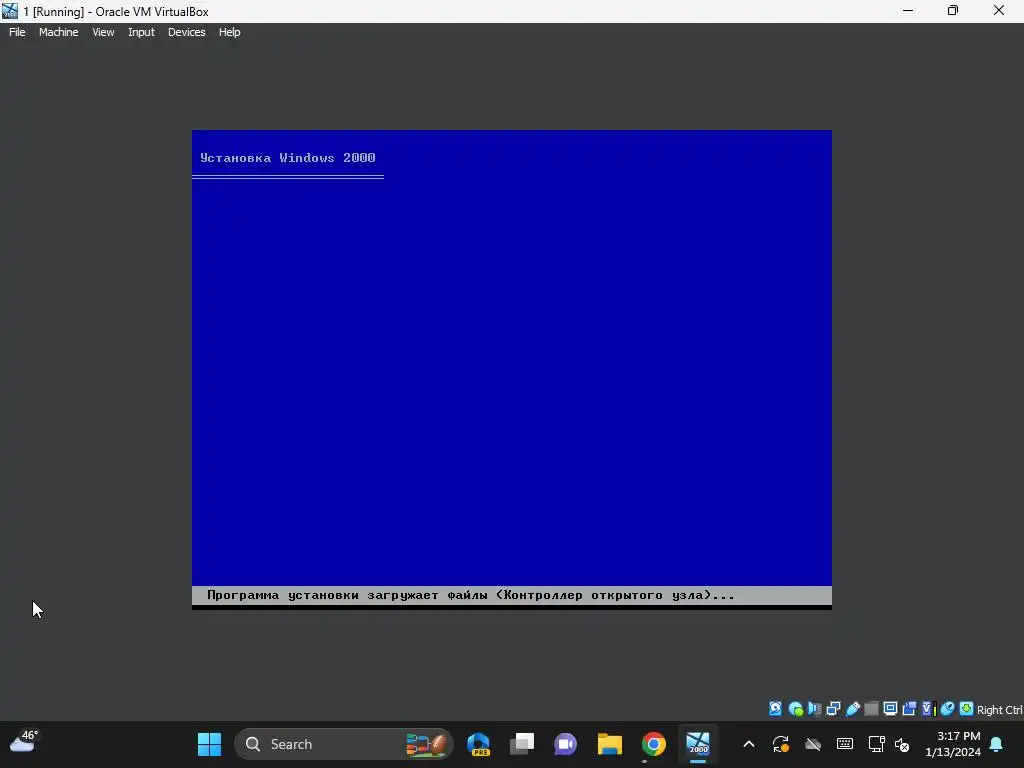Open Copilot preview from taskbar
1024x768 pixels.
point(479,744)
